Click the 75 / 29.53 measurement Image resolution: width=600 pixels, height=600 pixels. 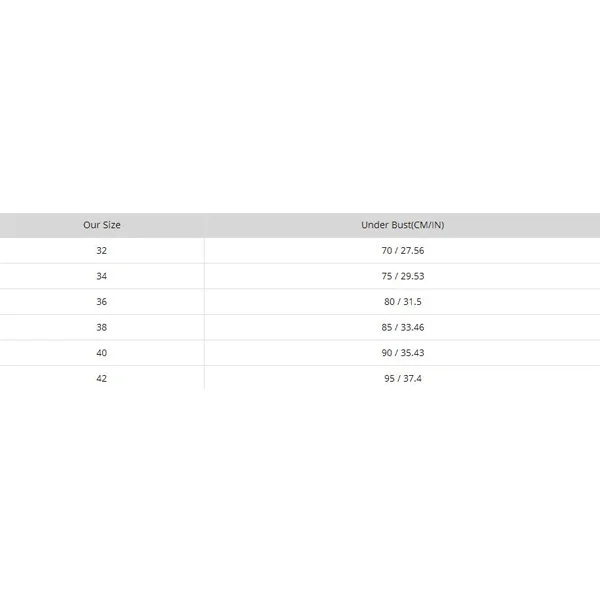pos(403,276)
